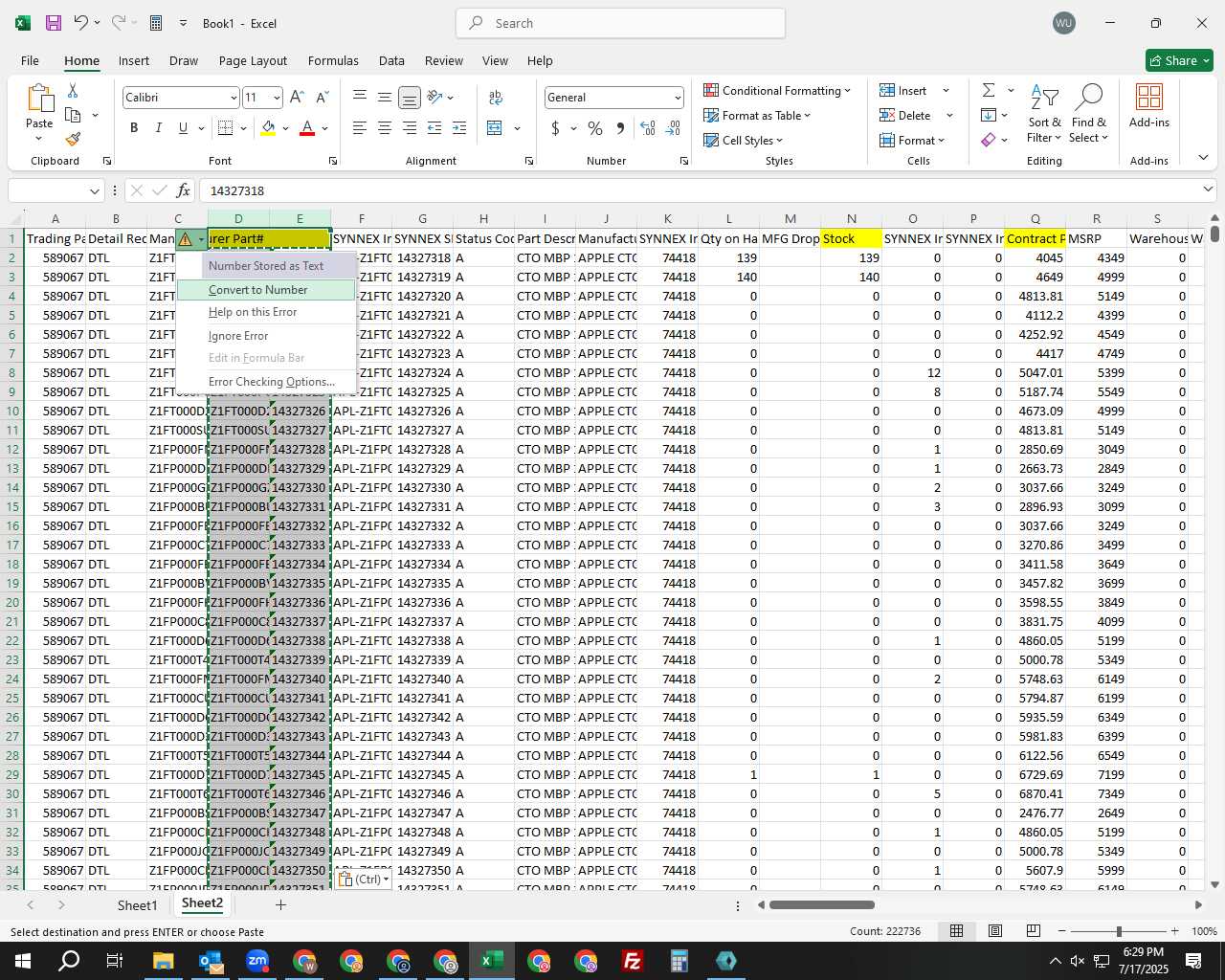Click the new sheet plus icon
Screen dimensions: 1225x980
coord(280,904)
